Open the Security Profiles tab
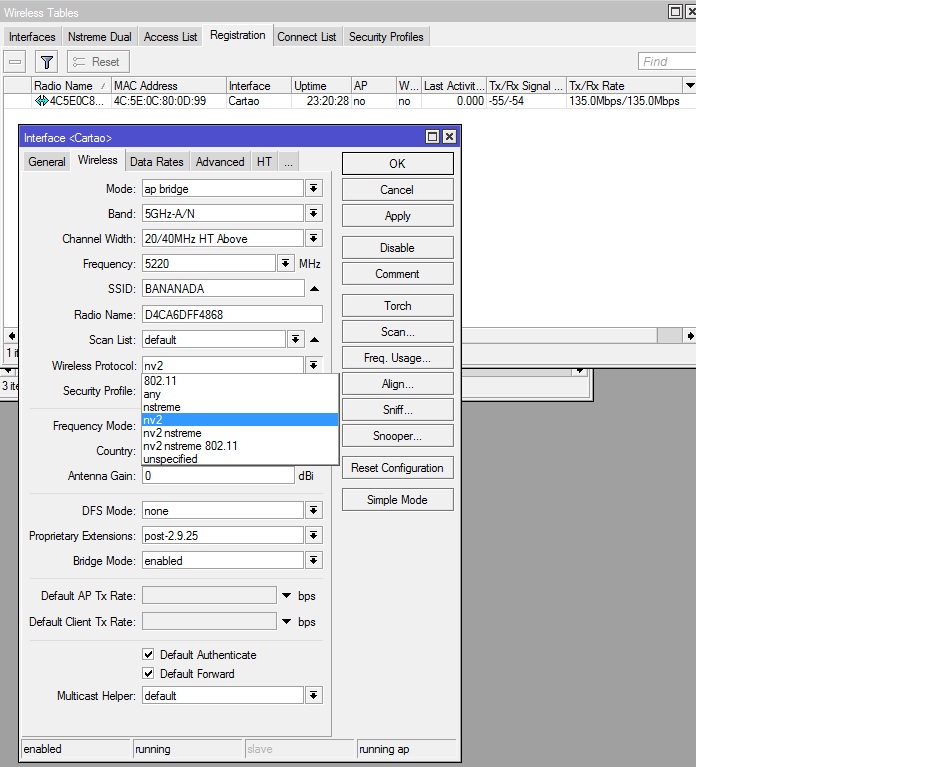Image resolution: width=927 pixels, height=767 pixels. [386, 37]
